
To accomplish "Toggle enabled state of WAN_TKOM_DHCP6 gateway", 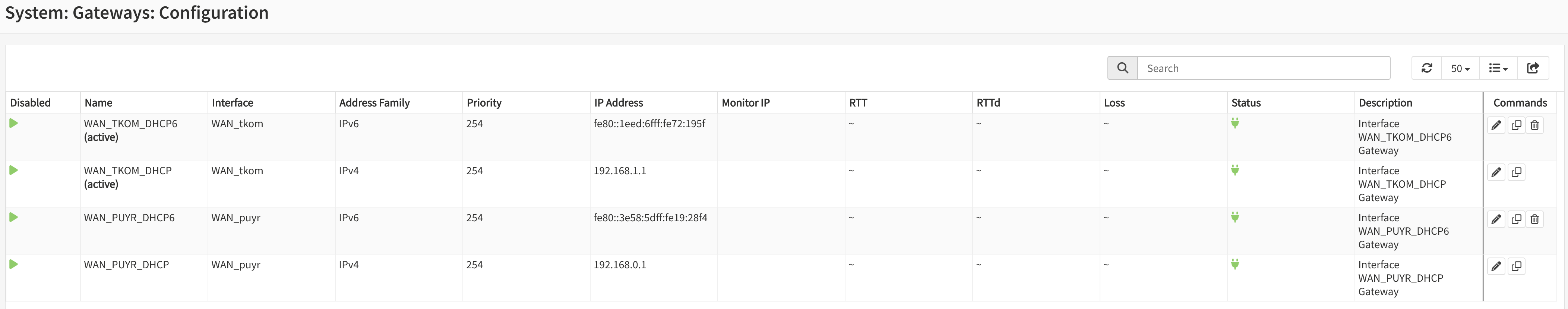I will (x=14, y=123).
